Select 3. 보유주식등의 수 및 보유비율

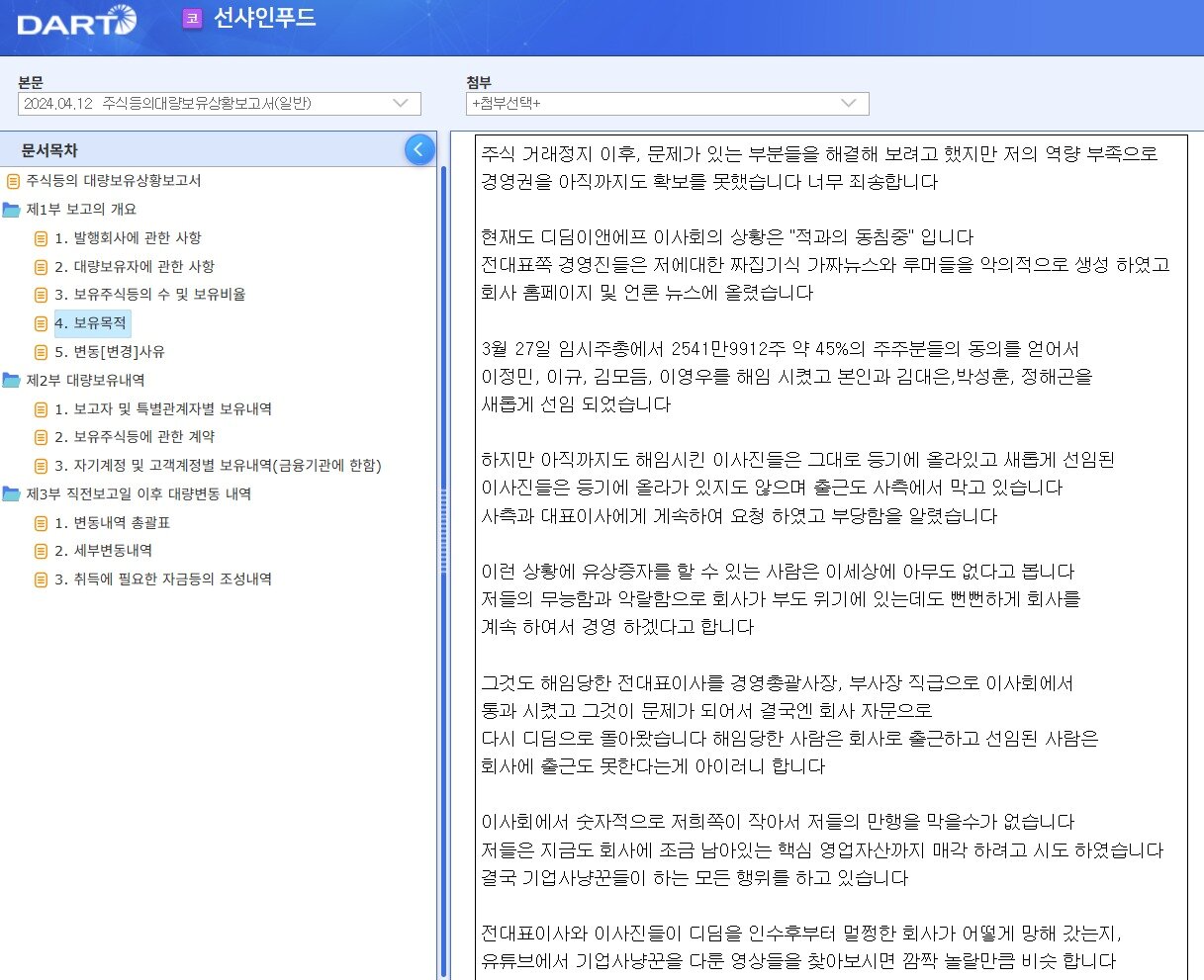(144, 295)
